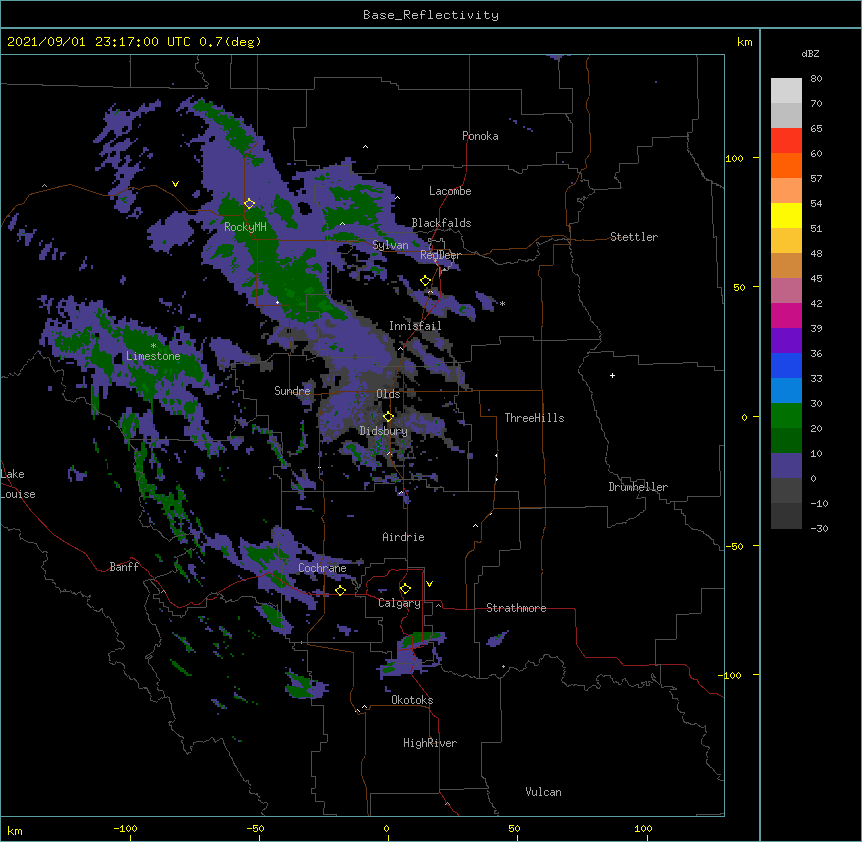Select the red 65-60 dBZ swatch
The image size is (862, 842).
coord(786,141)
